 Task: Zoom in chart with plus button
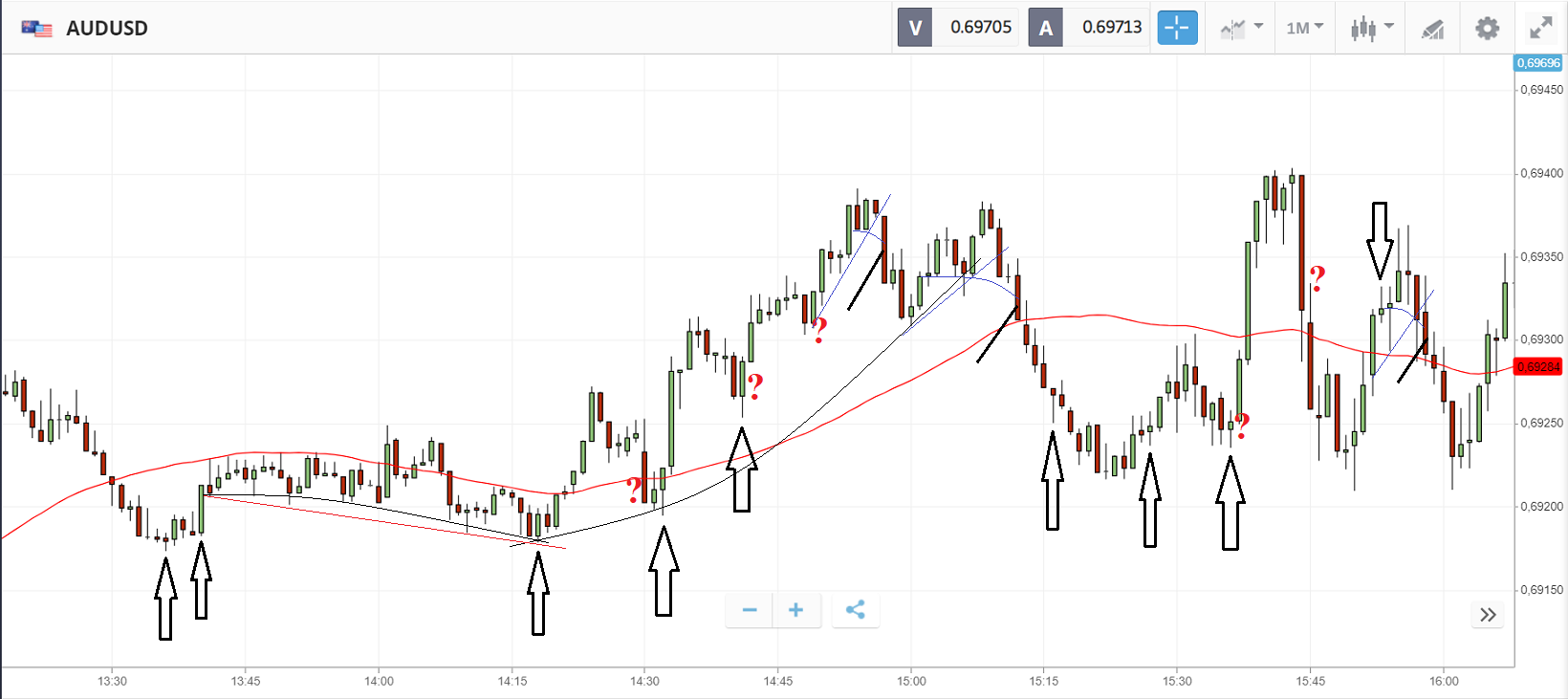point(795,610)
